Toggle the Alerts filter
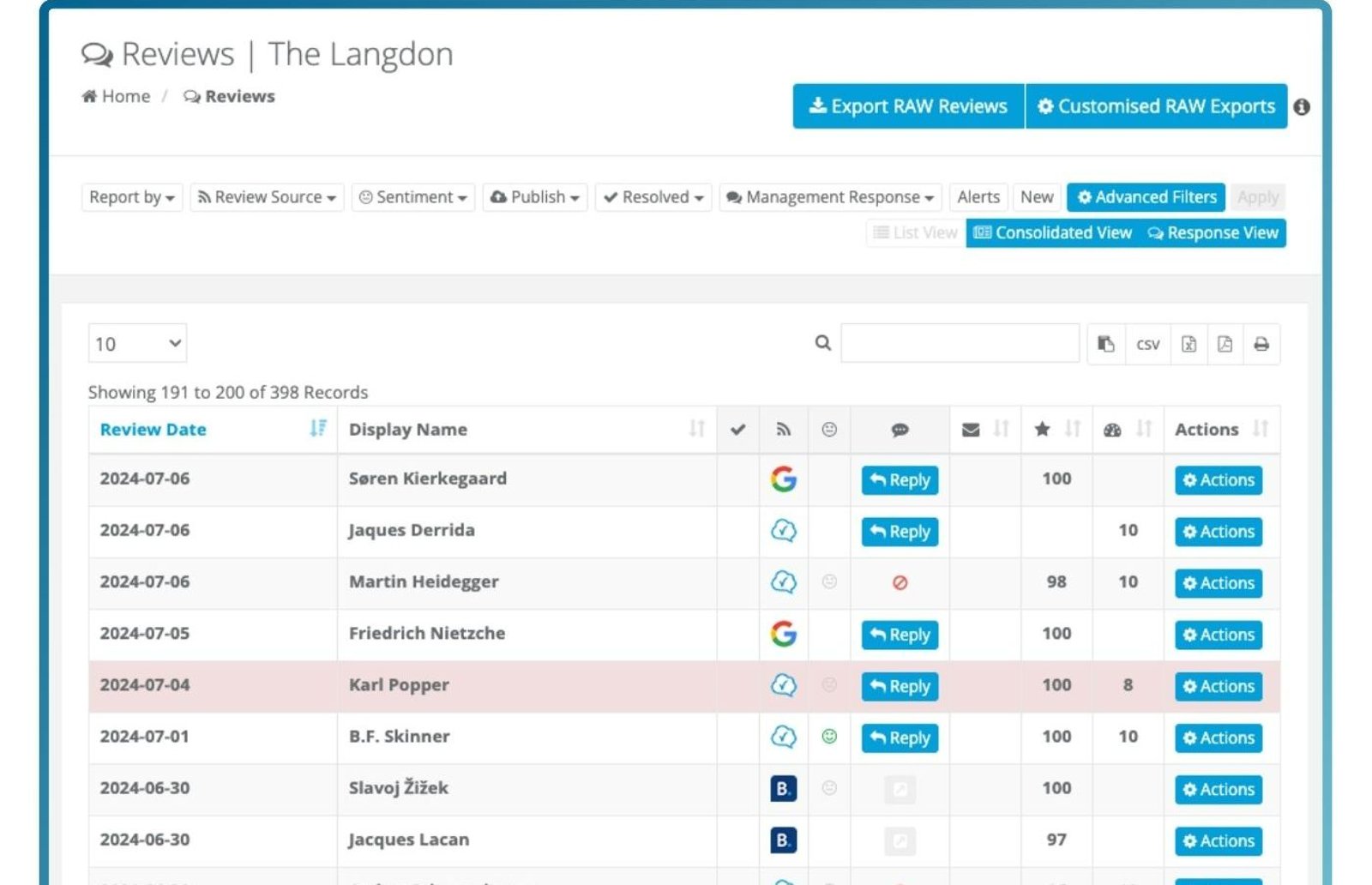Screen dimensions: 1372x885 978,197
